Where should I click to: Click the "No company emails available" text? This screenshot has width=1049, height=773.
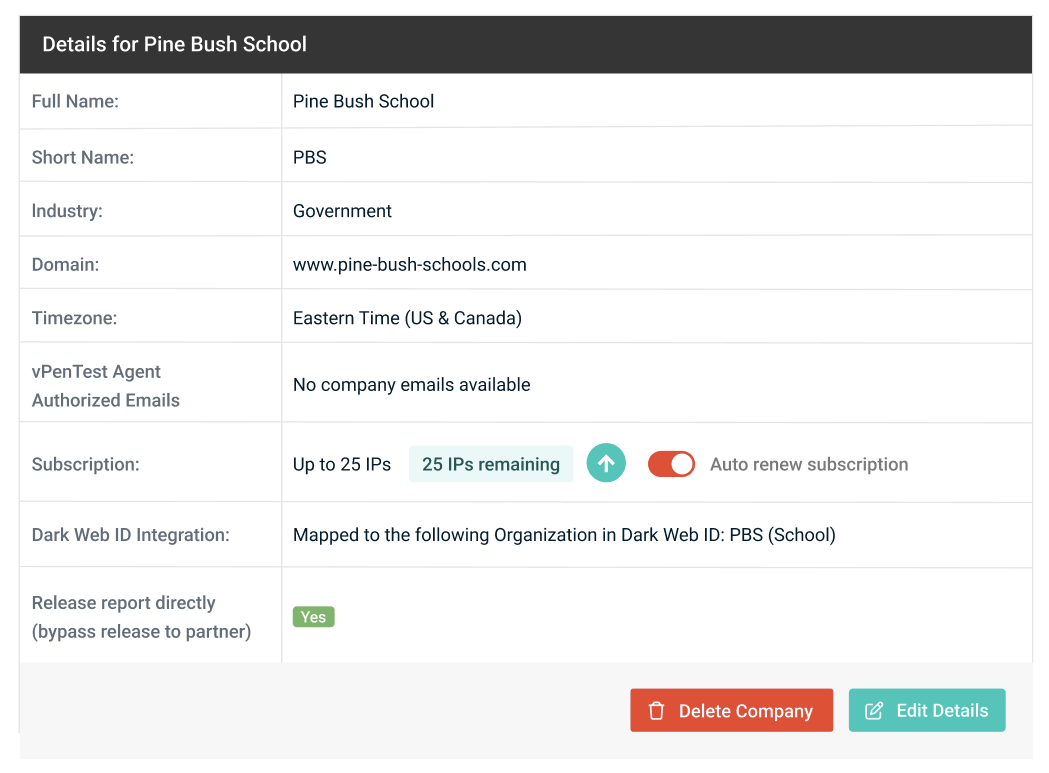coord(411,385)
